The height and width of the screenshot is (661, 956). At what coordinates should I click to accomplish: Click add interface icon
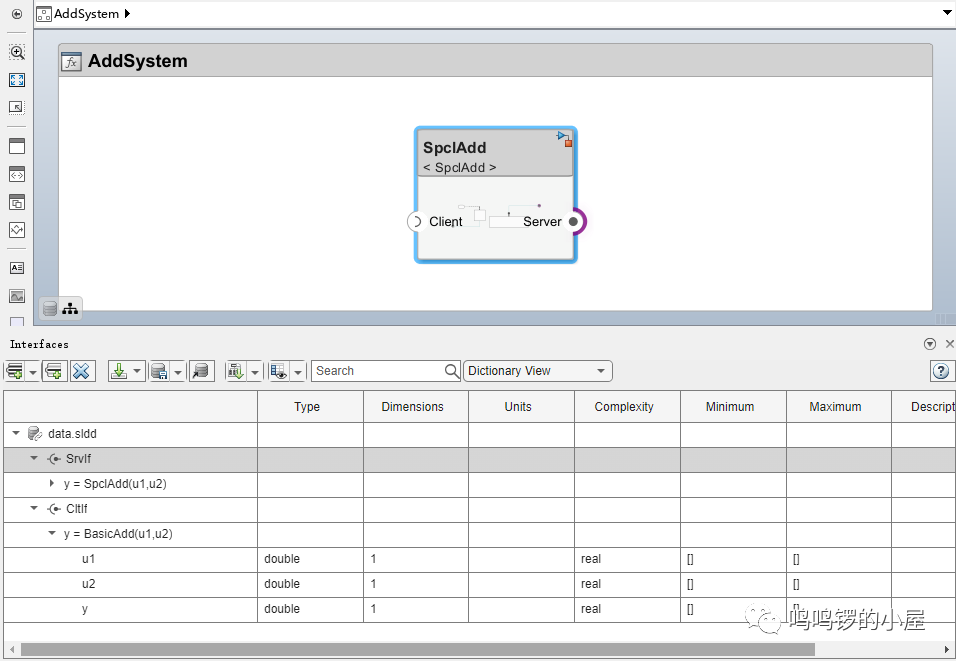pos(15,371)
